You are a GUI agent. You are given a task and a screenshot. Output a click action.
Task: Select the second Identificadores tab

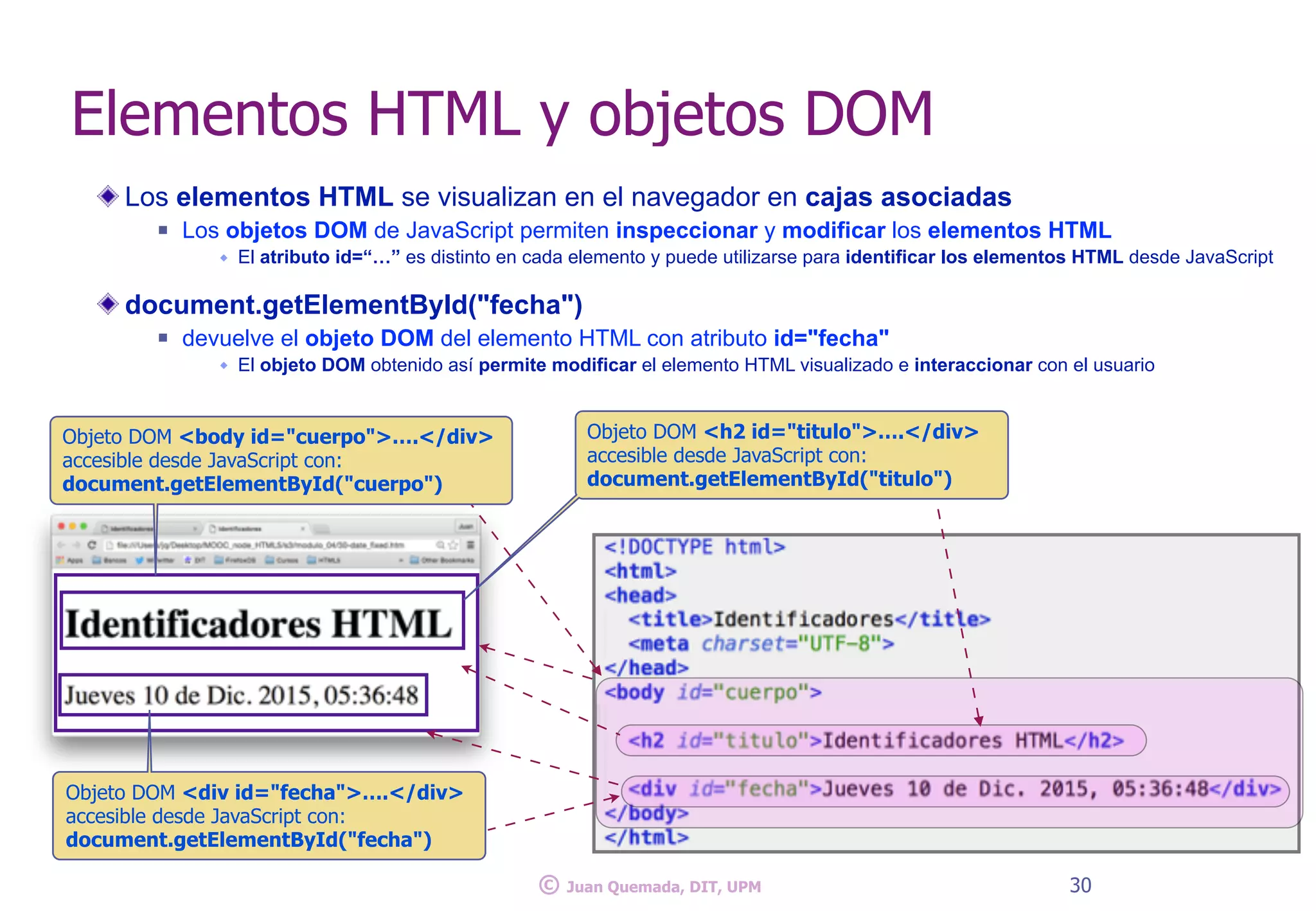[x=257, y=529]
